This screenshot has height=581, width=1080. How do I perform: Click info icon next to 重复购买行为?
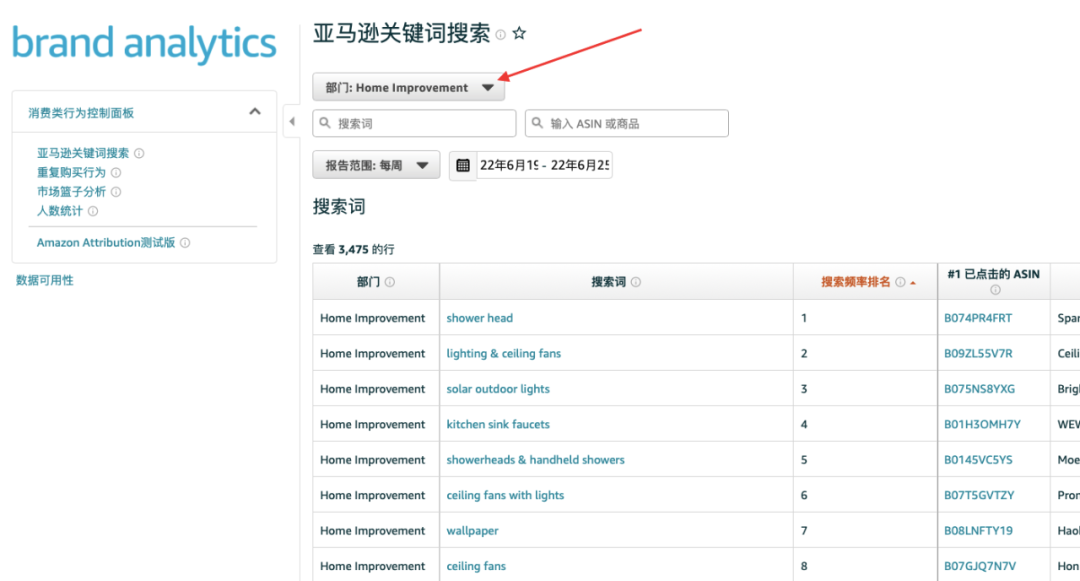tap(116, 173)
